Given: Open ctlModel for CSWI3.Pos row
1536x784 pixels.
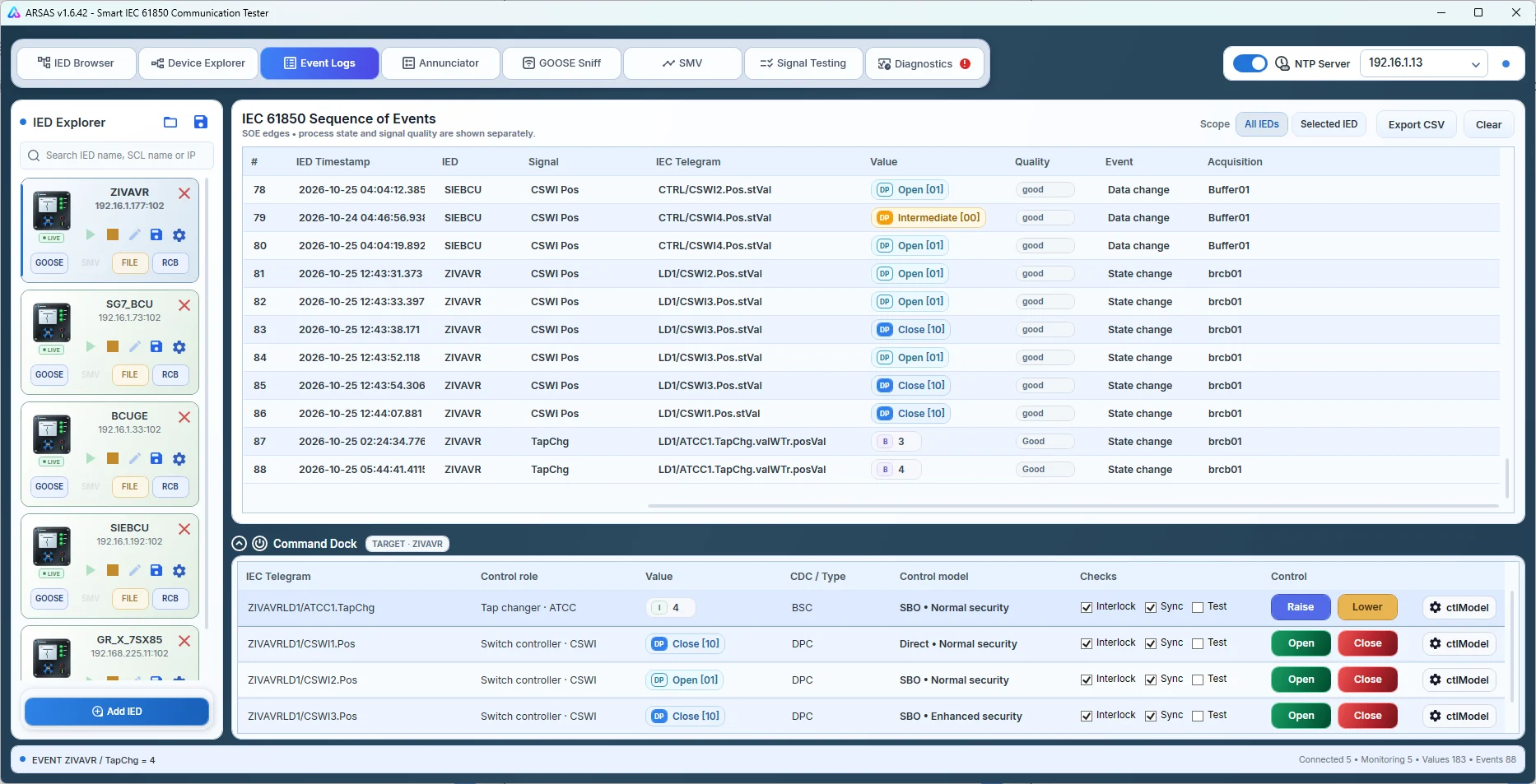Looking at the screenshot, I should point(1459,717).
